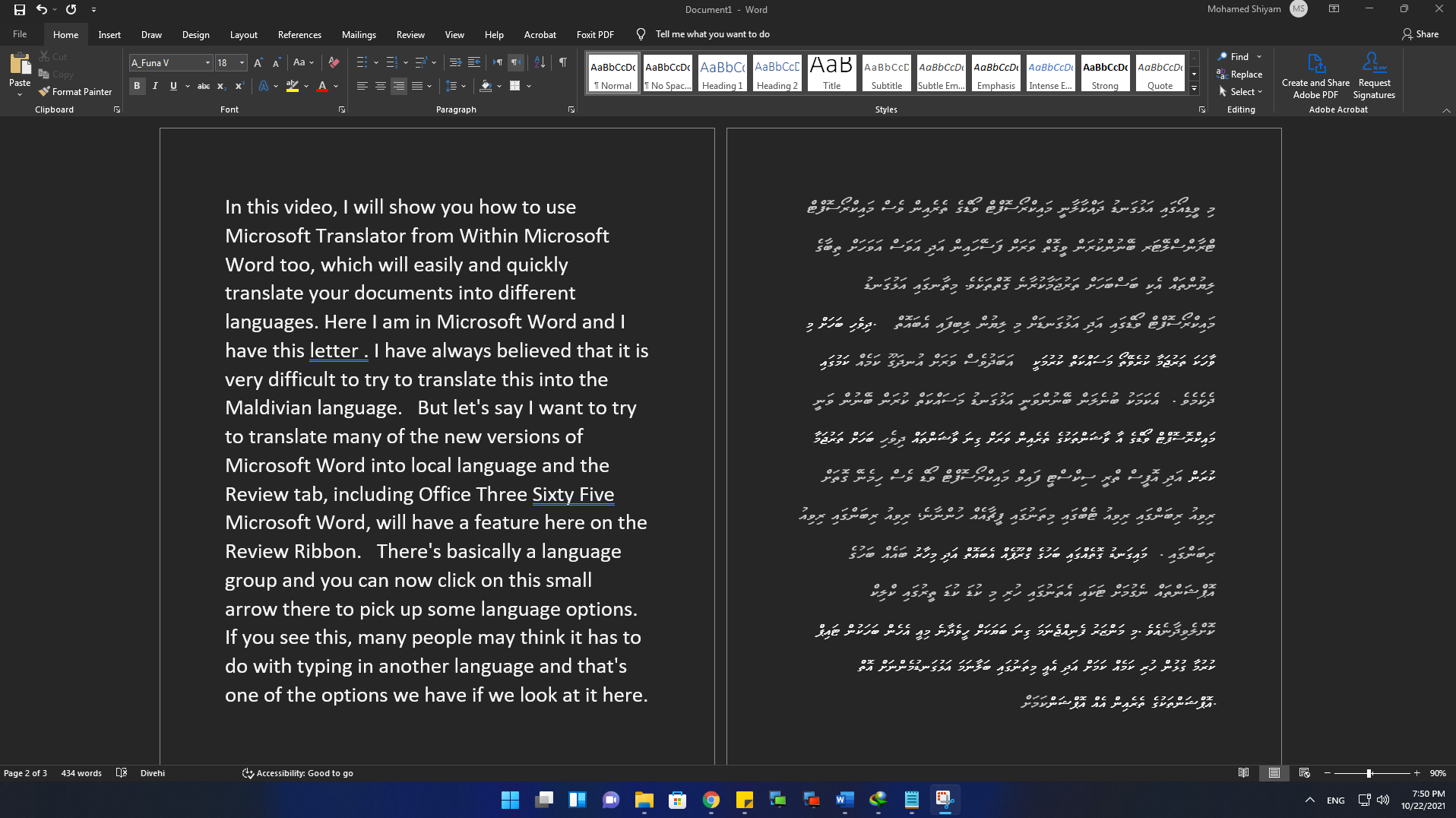Apply the Heading 1 style

click(723, 74)
